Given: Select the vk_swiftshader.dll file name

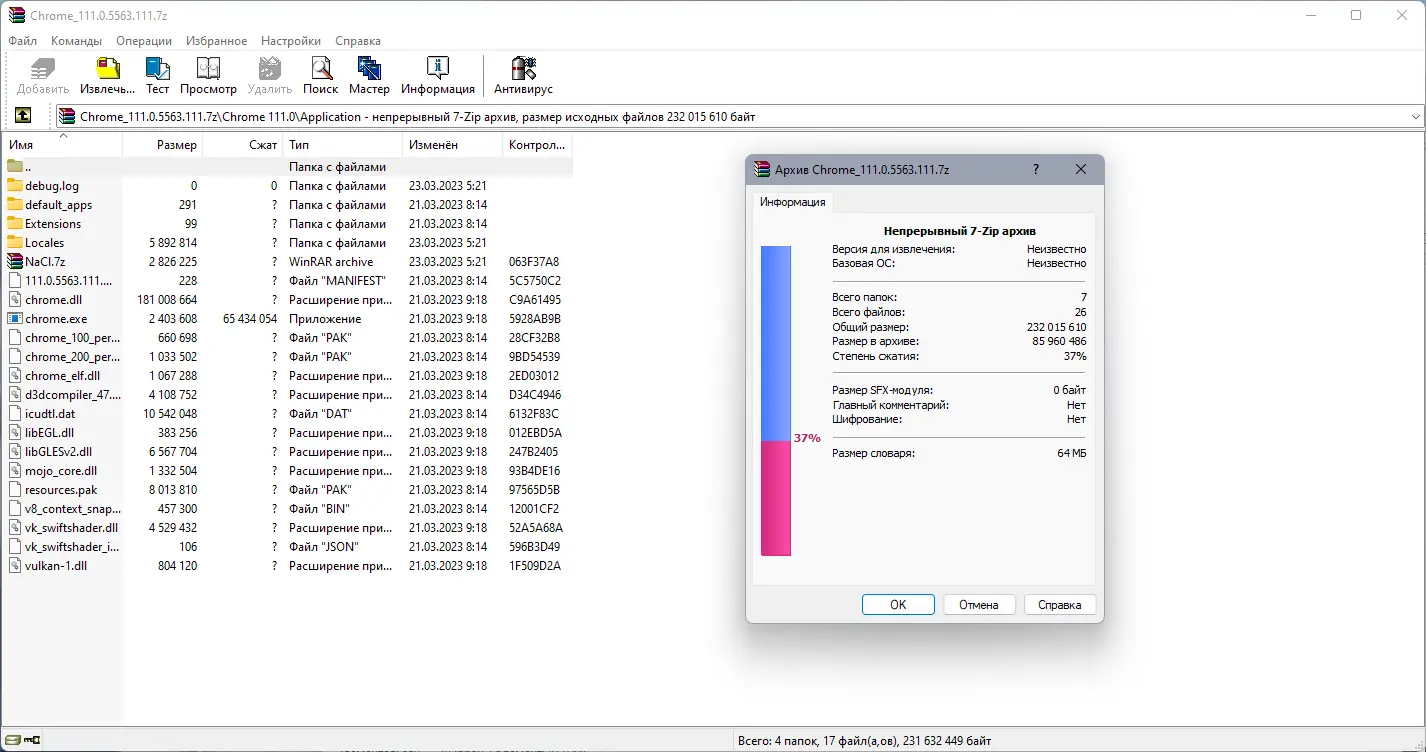Looking at the screenshot, I should (71, 528).
